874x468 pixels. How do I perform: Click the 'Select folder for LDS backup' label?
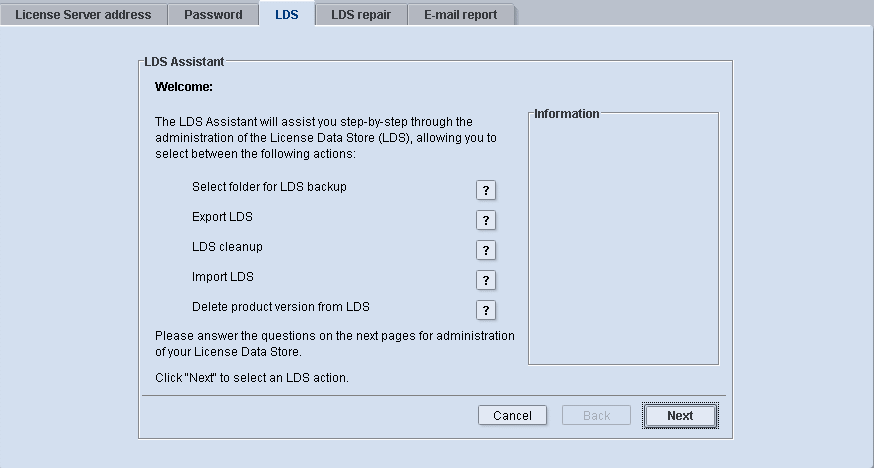click(269, 187)
